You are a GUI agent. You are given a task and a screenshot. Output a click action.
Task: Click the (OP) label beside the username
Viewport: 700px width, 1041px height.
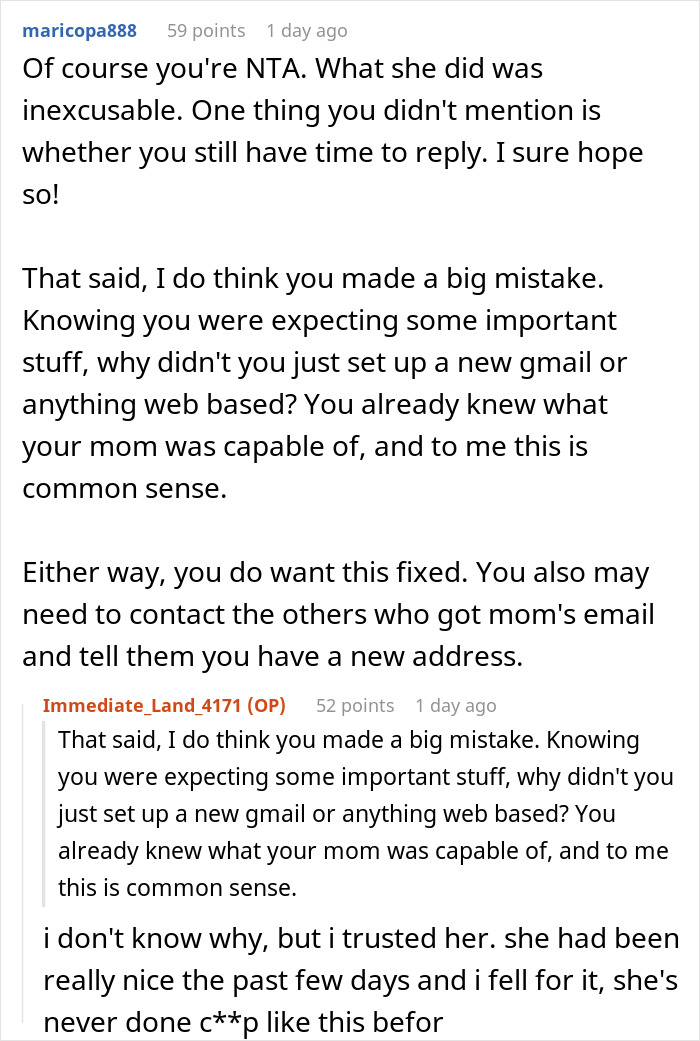[x=267, y=705]
